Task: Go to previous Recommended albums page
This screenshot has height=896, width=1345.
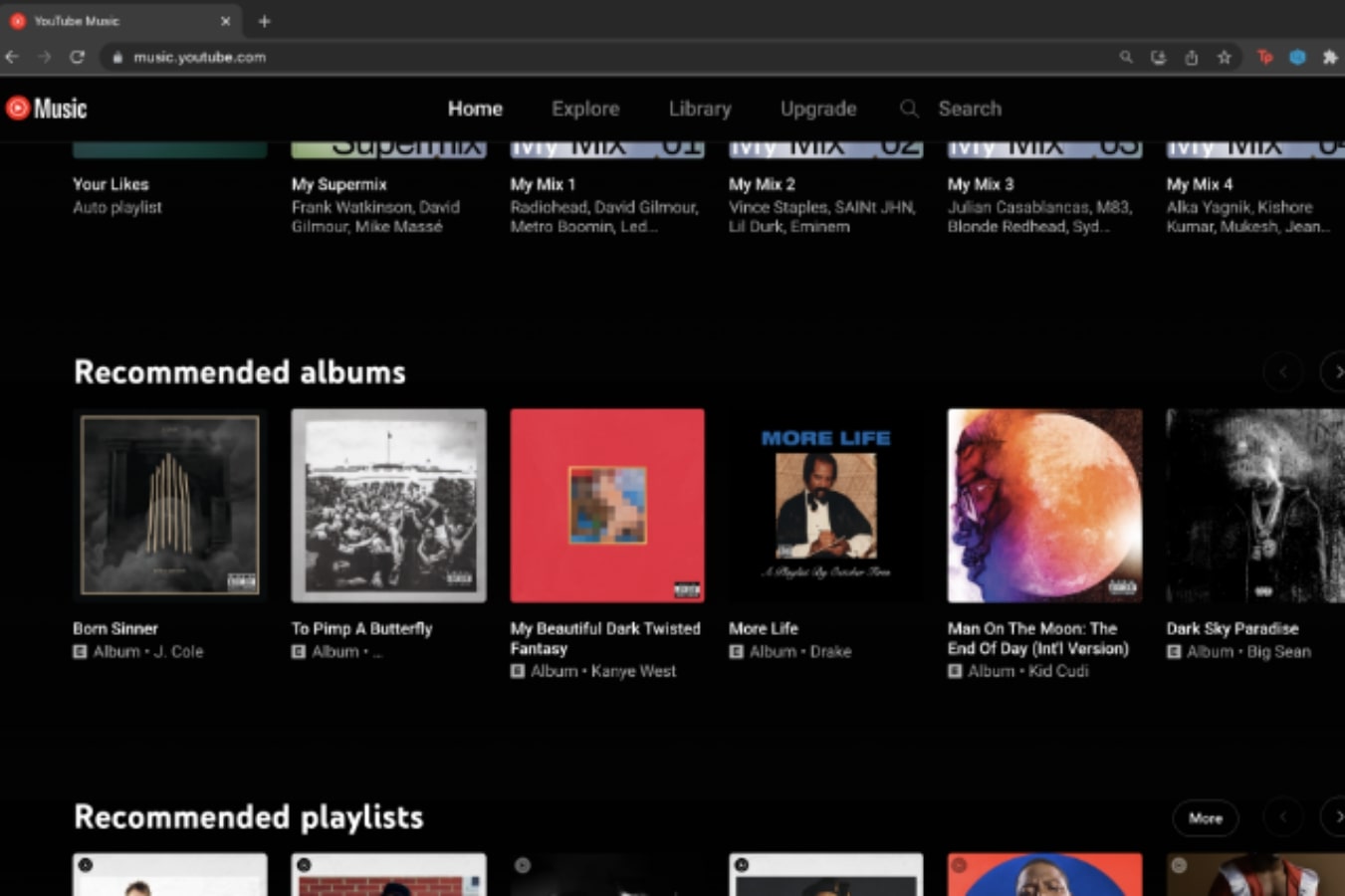Action: [x=1282, y=372]
